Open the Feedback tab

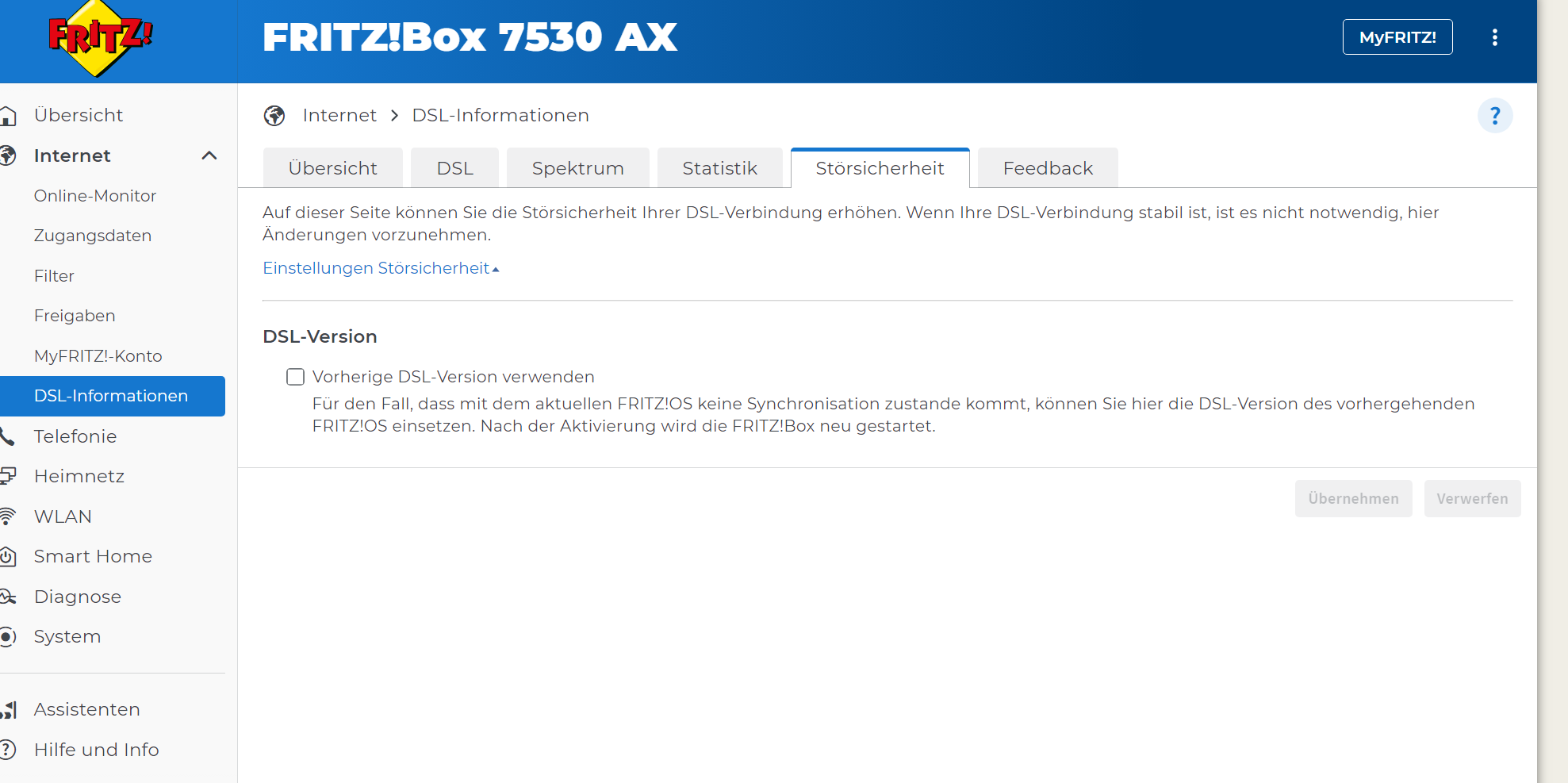(x=1048, y=168)
